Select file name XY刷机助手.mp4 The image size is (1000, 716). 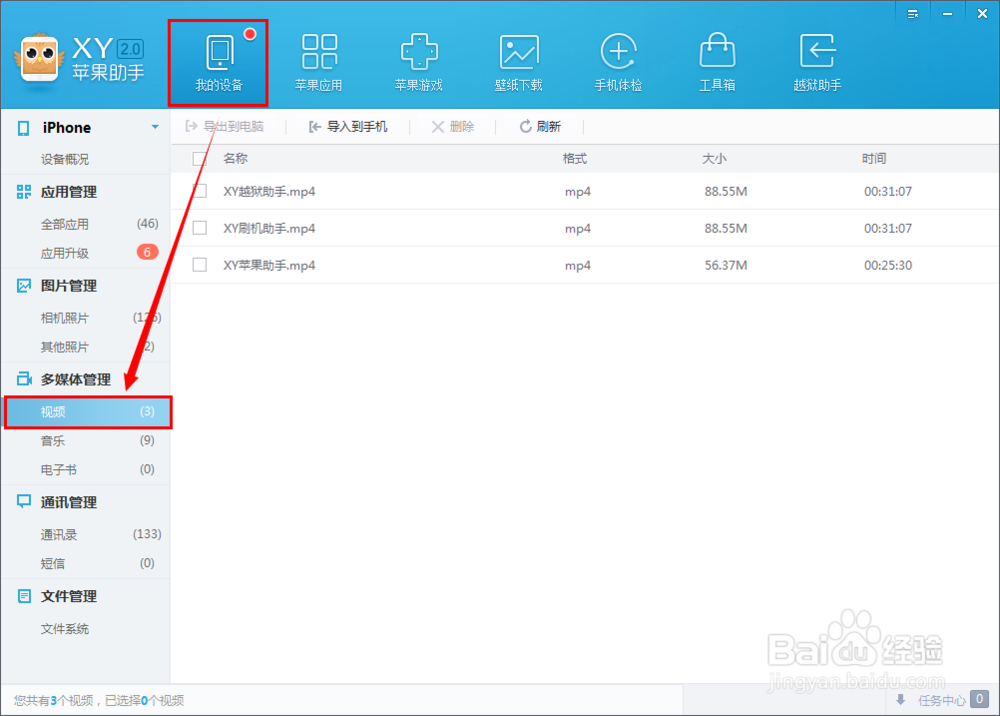269,228
